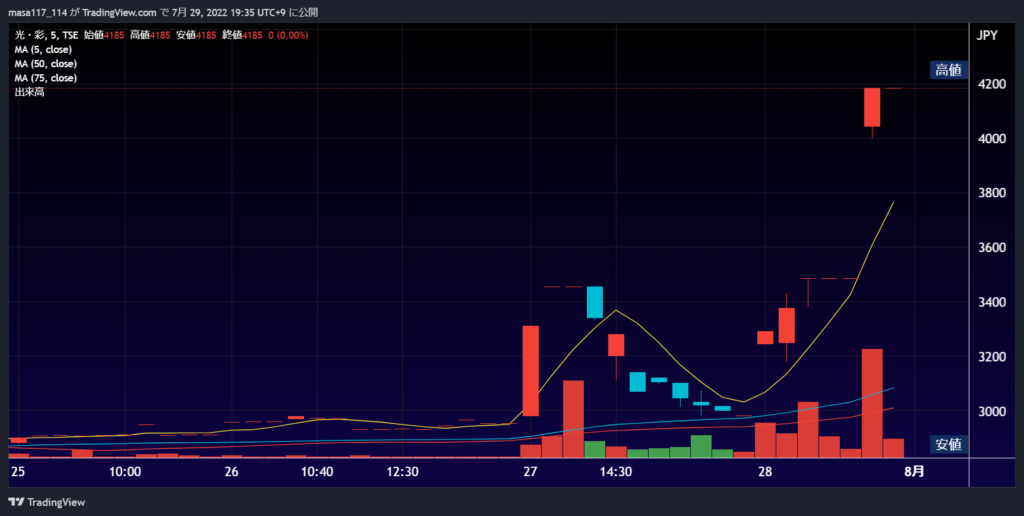This screenshot has width=1024, height=516.
Task: Click the tallest green volume bar
Action: [701, 446]
